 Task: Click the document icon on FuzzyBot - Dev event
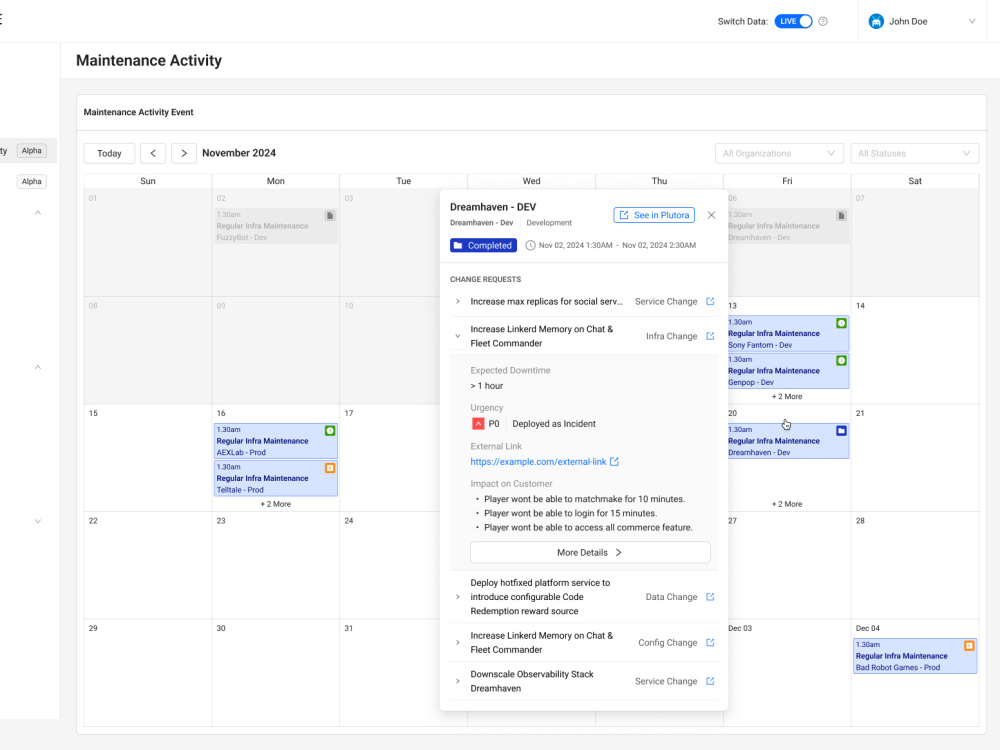click(x=330, y=216)
